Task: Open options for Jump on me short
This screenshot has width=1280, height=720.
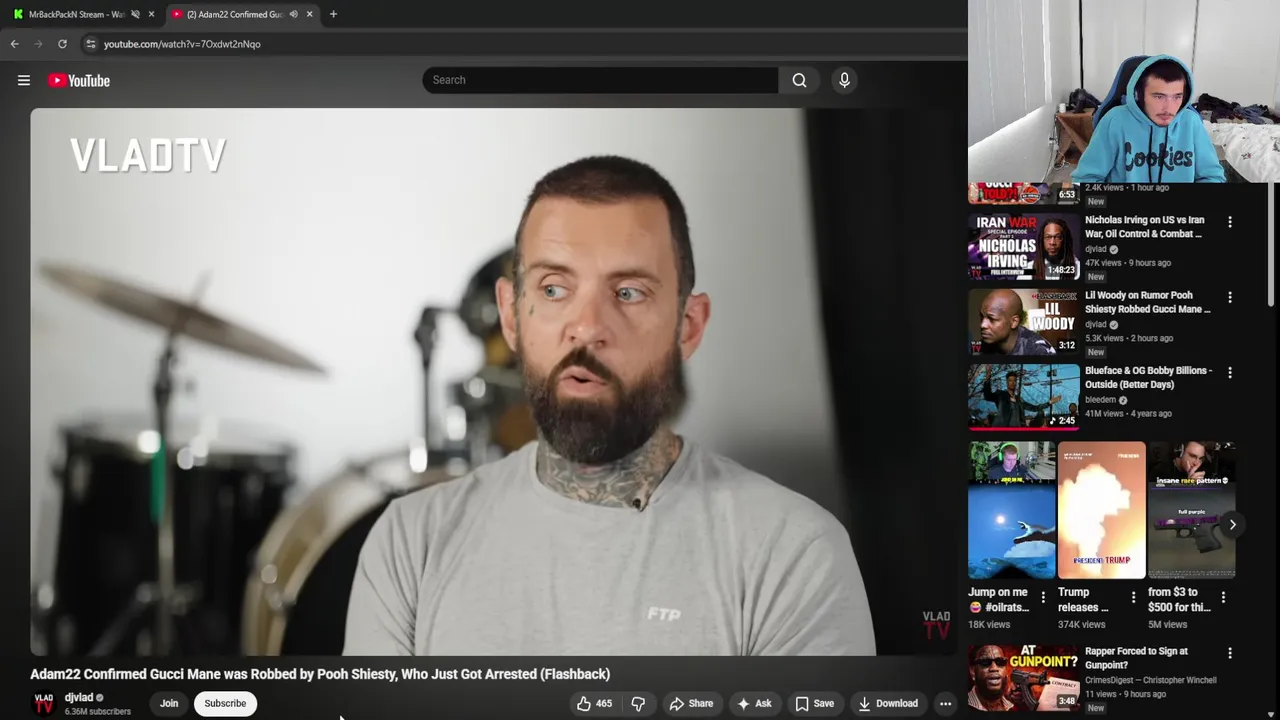Action: pos(1043,597)
